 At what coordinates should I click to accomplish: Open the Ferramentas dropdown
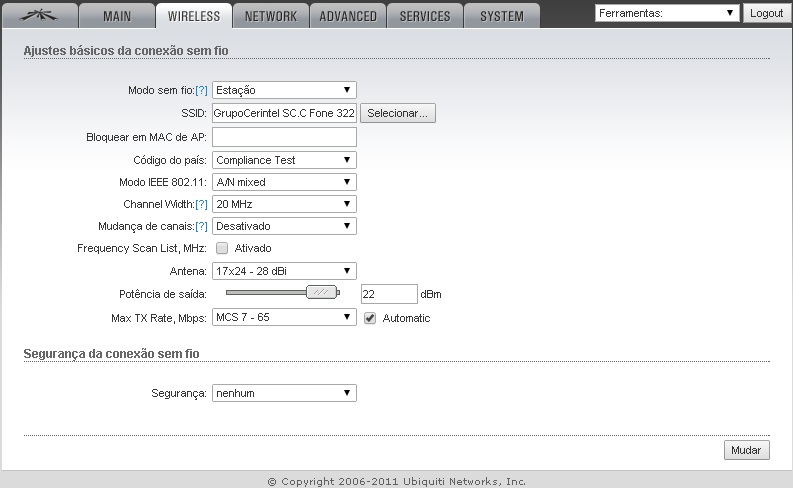point(667,13)
